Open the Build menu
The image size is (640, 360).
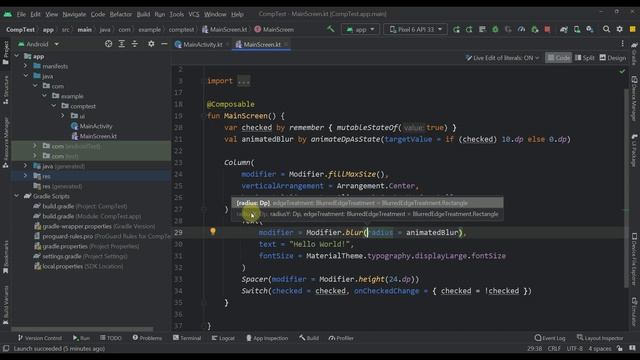[x=143, y=14]
